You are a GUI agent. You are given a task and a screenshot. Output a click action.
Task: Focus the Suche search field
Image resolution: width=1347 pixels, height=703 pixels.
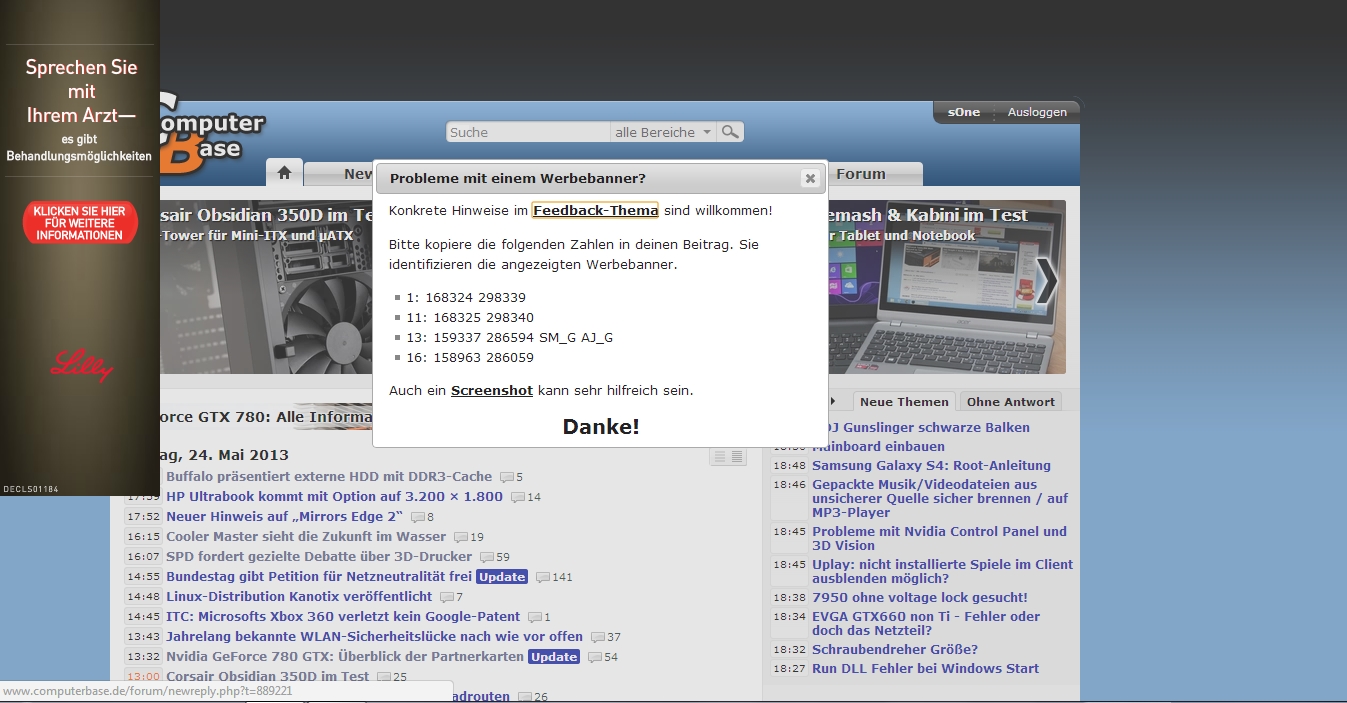(x=528, y=132)
